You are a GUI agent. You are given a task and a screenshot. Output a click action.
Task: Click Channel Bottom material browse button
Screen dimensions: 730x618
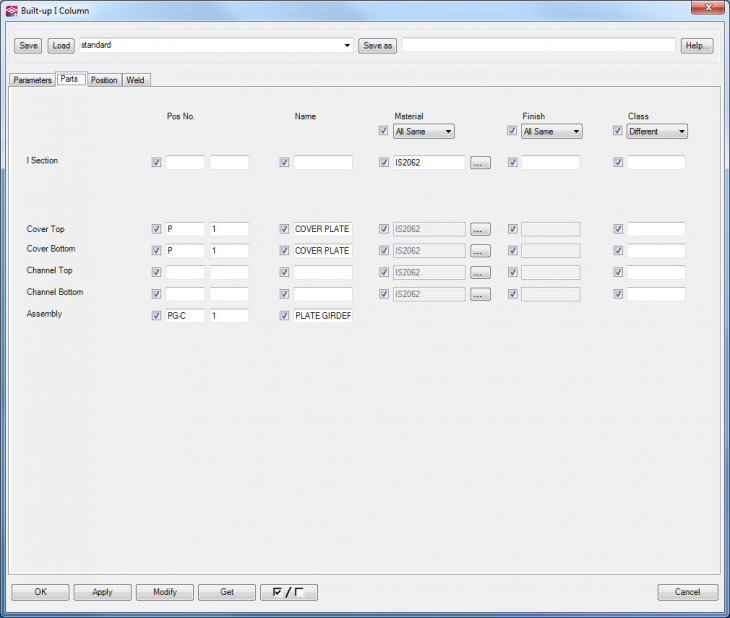pyautogui.click(x=480, y=295)
